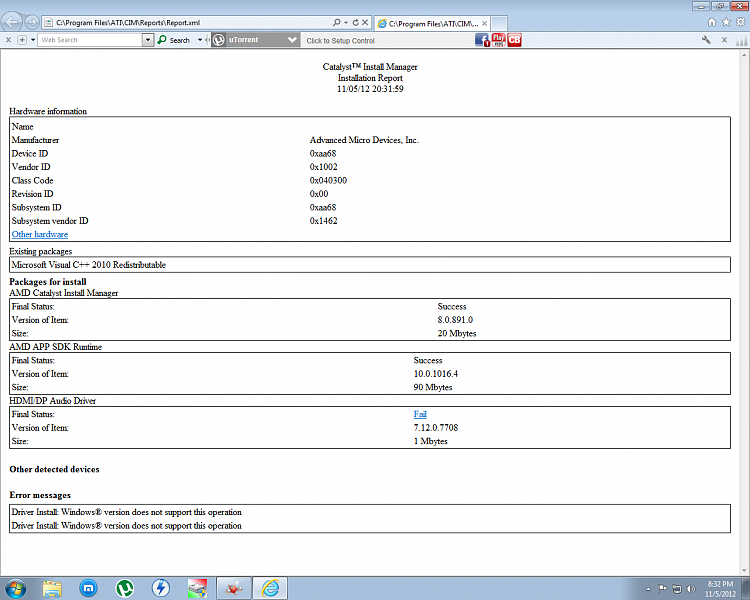Go back with the browser back arrow
The width and height of the screenshot is (750, 600).
tap(11, 22)
